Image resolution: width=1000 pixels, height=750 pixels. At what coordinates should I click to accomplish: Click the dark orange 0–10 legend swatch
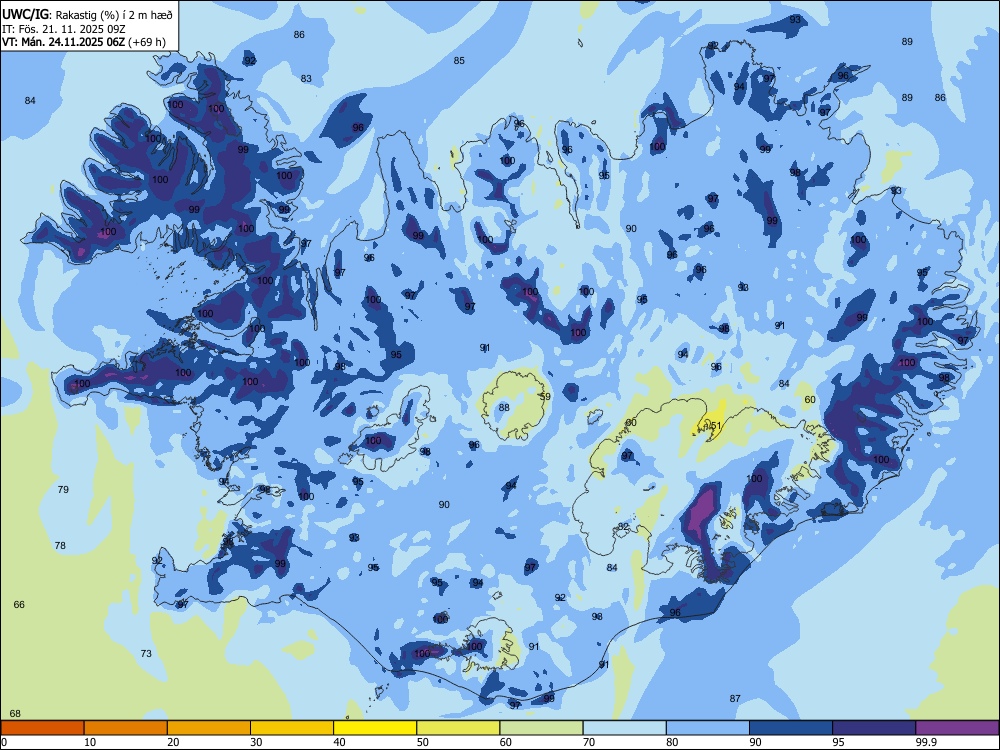click(42, 728)
